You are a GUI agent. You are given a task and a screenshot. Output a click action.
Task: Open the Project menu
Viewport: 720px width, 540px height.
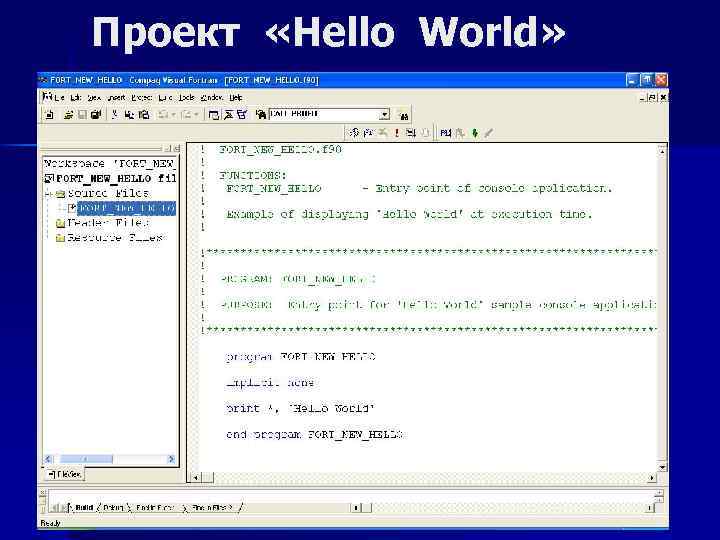point(141,98)
